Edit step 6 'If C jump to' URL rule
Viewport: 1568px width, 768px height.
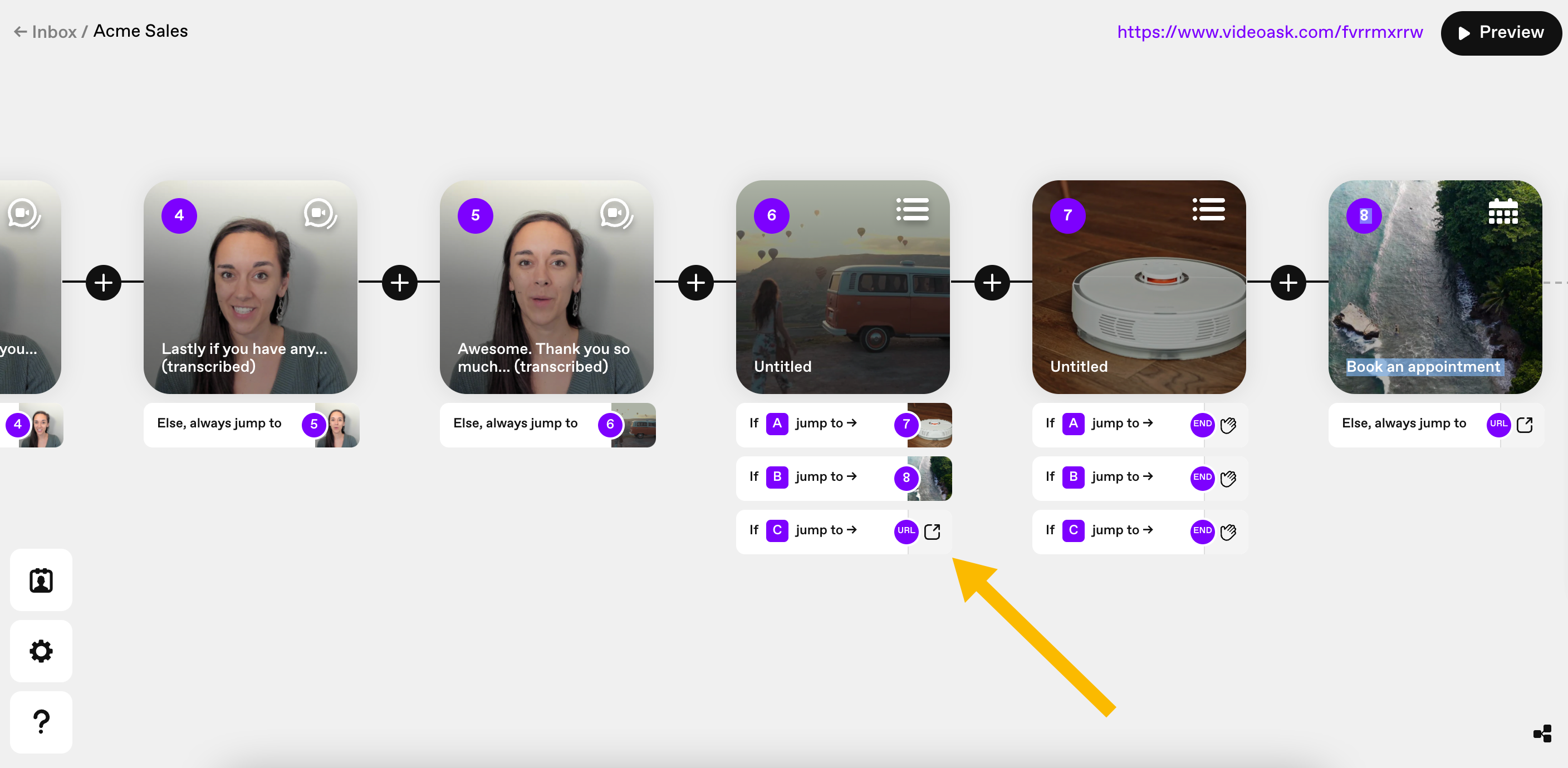pyautogui.click(x=844, y=532)
